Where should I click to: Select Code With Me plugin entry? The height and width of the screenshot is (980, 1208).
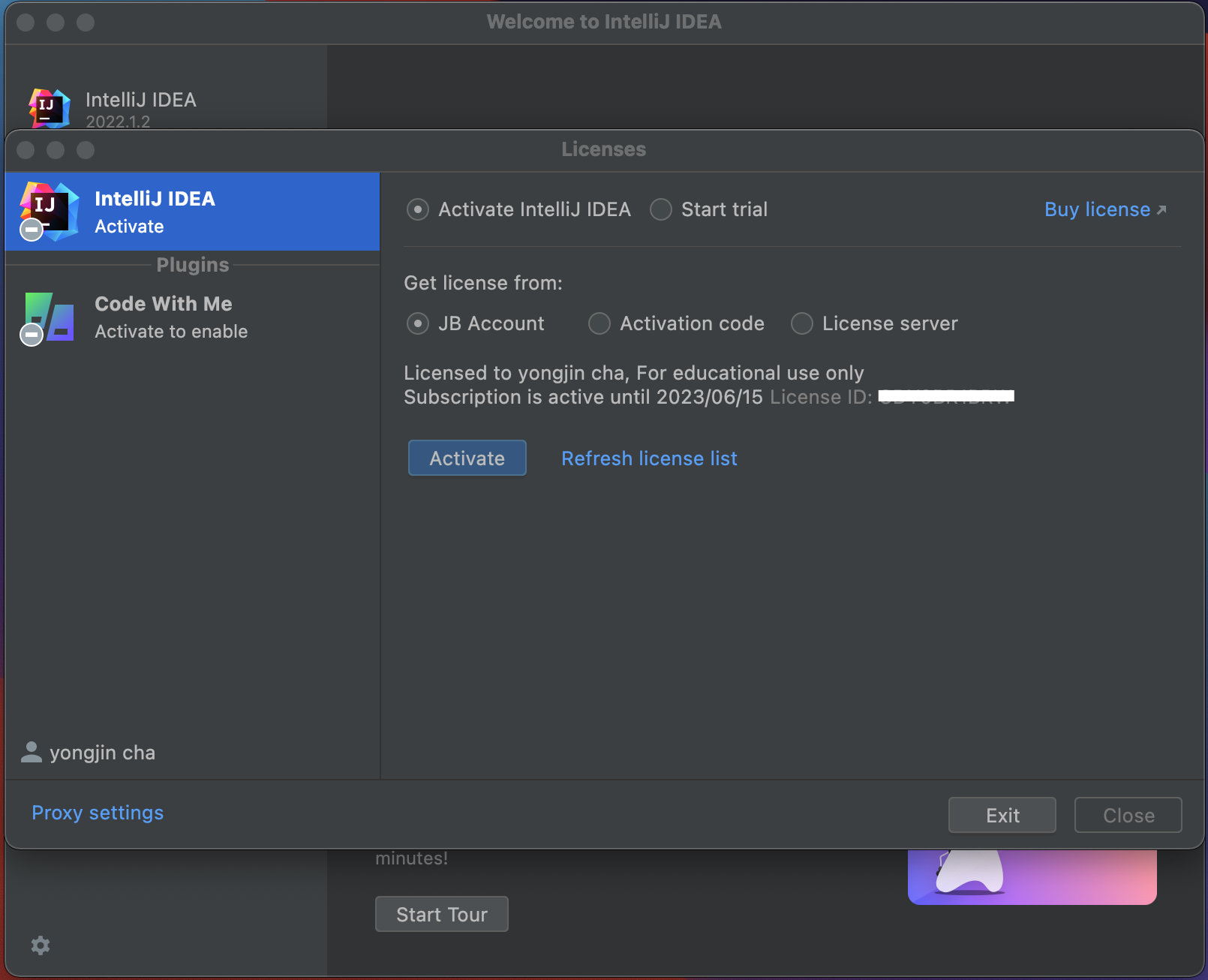click(192, 317)
